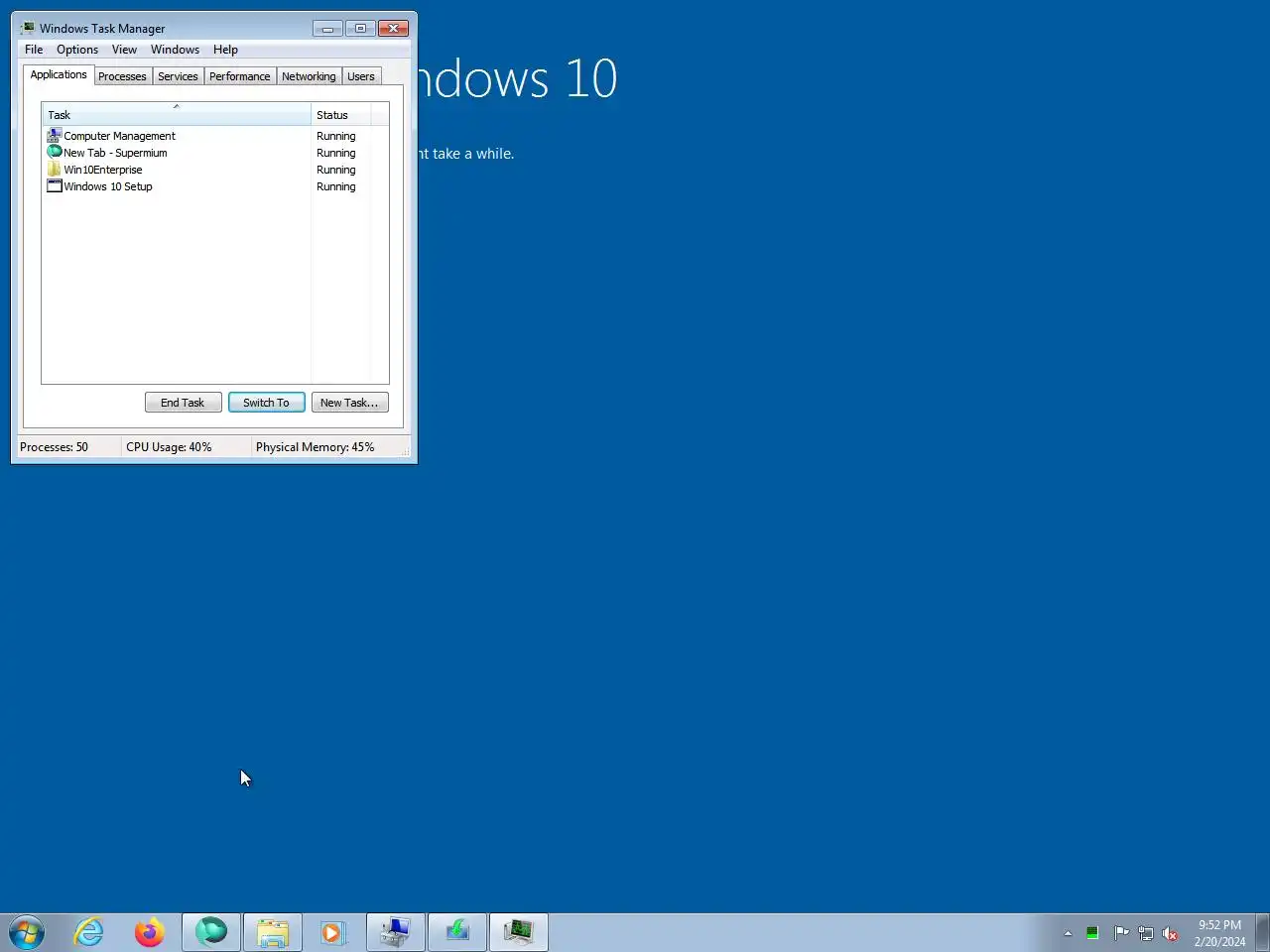Click the Task Manager taskbar button
The image size is (1270, 952).
click(519, 932)
